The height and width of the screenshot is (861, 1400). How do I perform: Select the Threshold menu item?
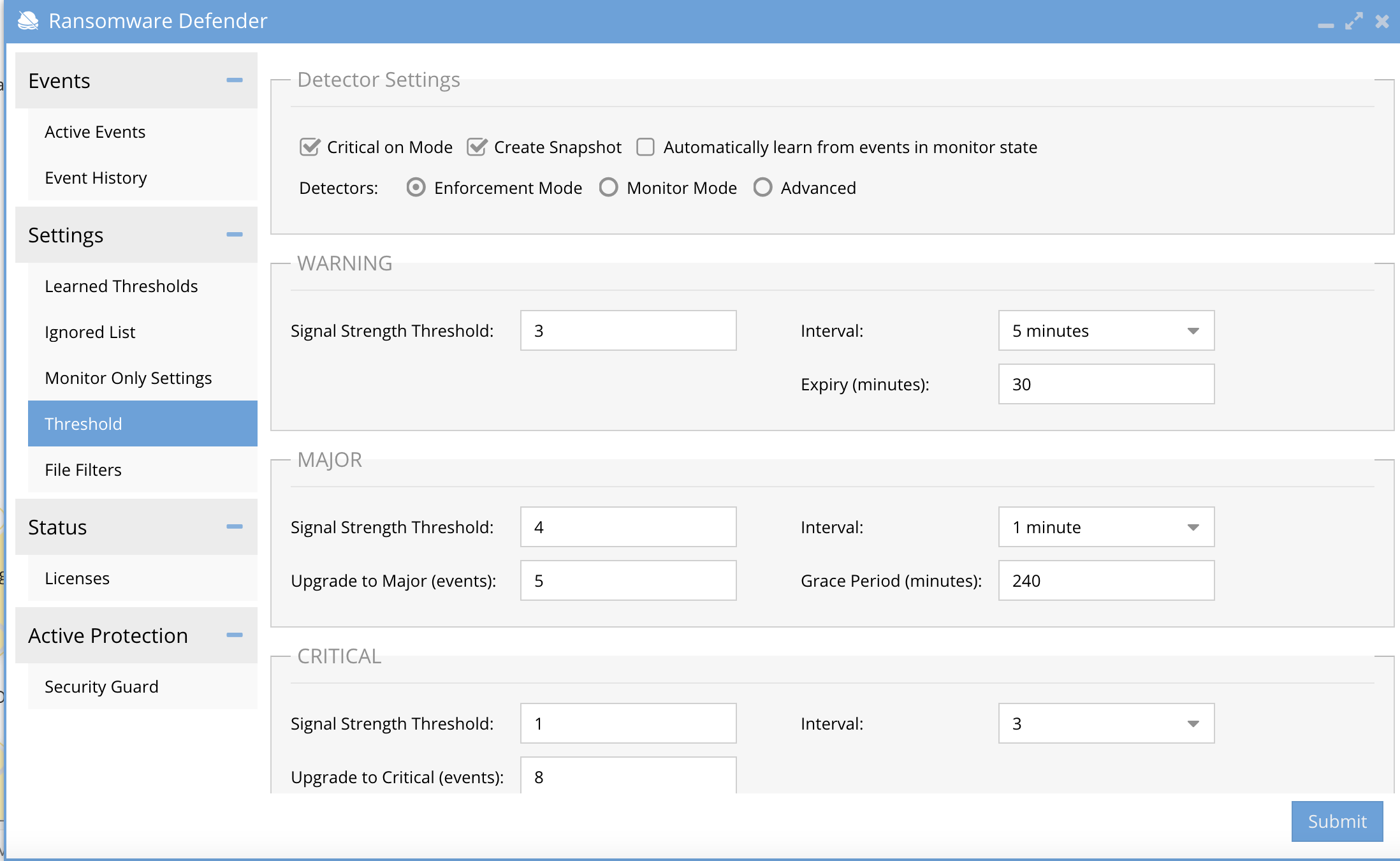143,423
